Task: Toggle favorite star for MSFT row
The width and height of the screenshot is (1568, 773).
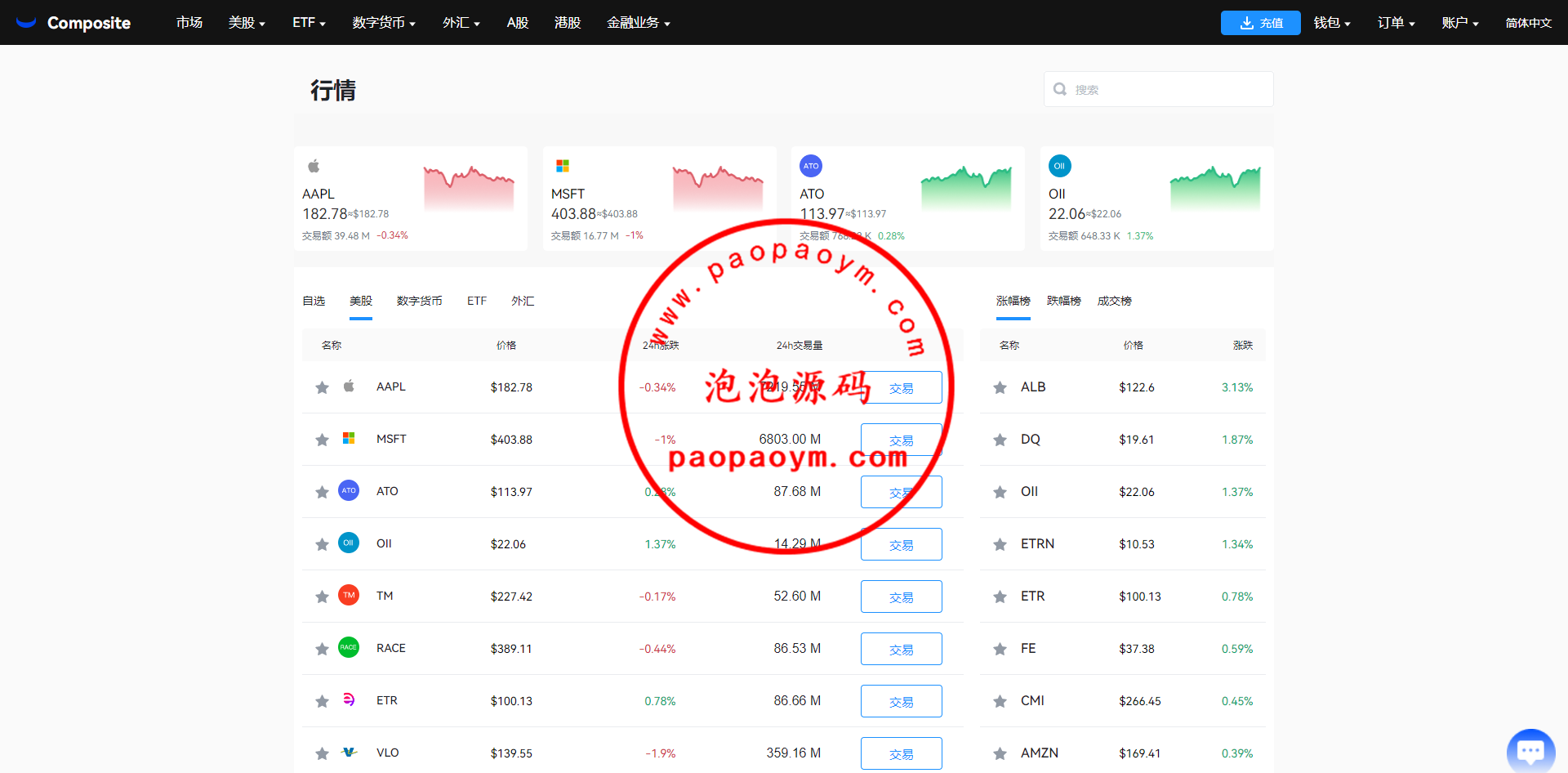Action: click(x=322, y=440)
